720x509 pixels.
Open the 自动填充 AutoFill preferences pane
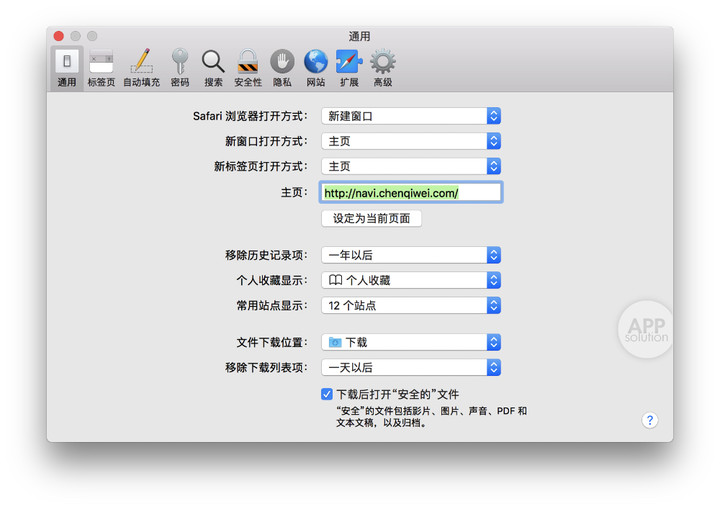click(x=141, y=68)
